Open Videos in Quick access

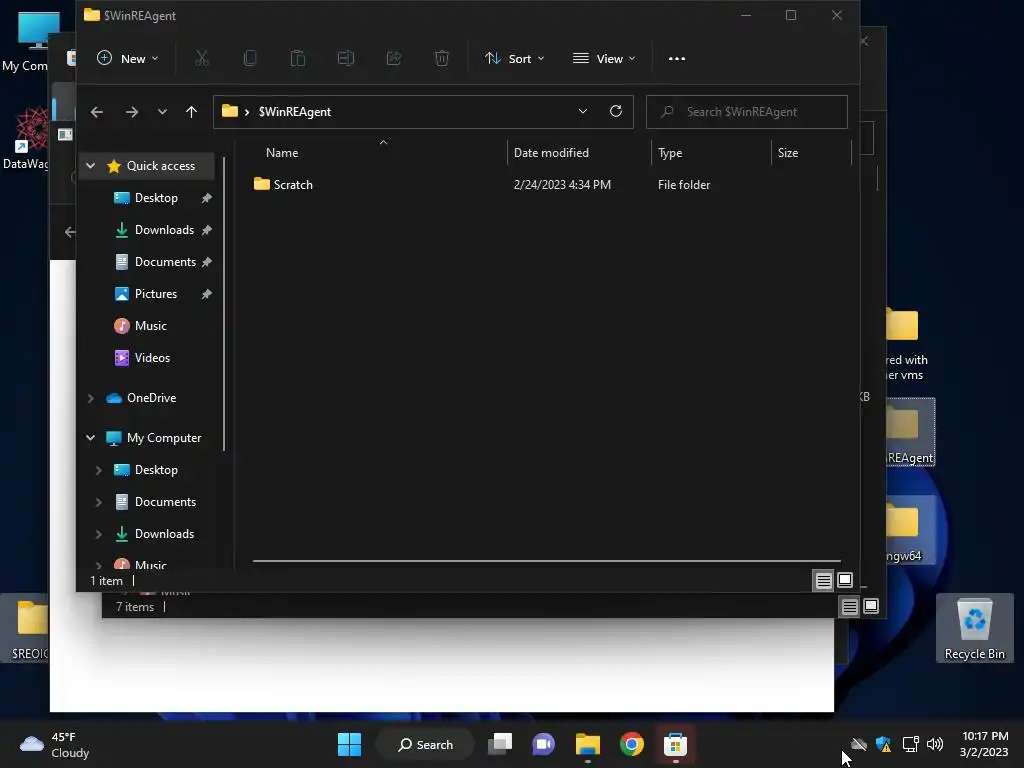152,358
